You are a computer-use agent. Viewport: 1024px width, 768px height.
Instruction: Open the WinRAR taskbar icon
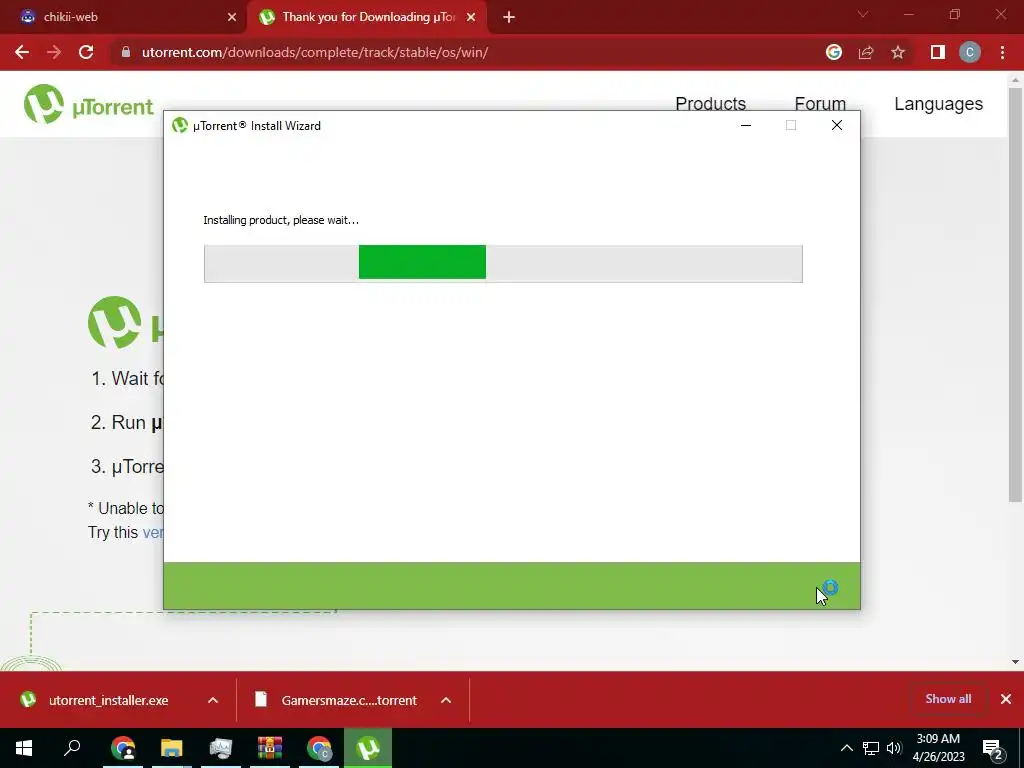270,748
